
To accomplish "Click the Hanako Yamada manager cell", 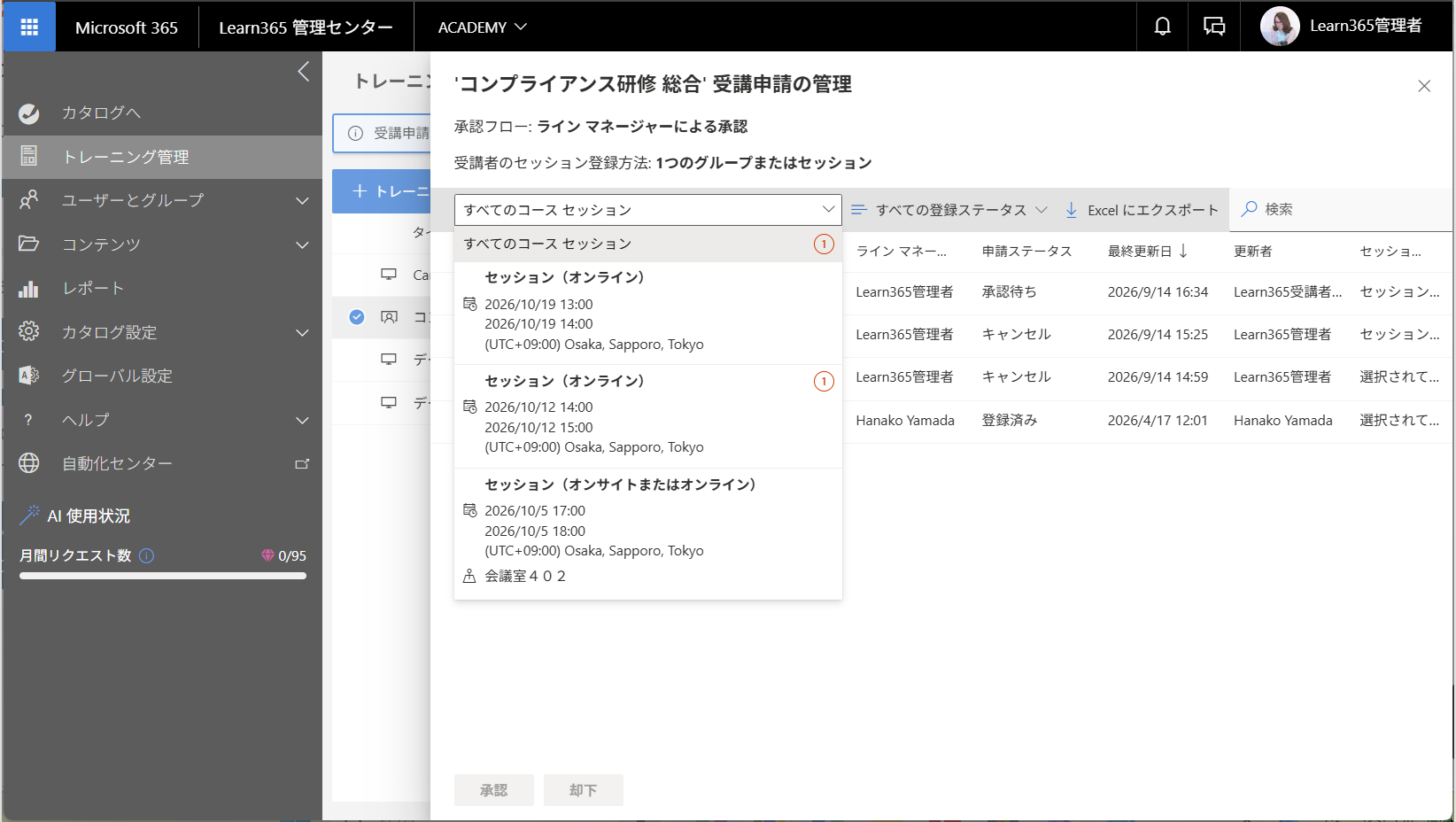I will pos(905,420).
